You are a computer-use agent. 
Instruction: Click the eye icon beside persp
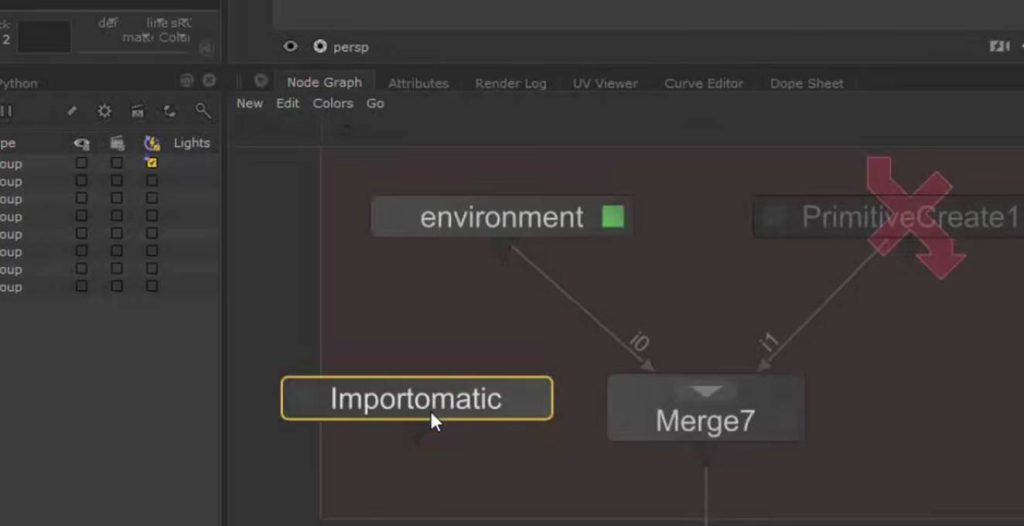[290, 46]
